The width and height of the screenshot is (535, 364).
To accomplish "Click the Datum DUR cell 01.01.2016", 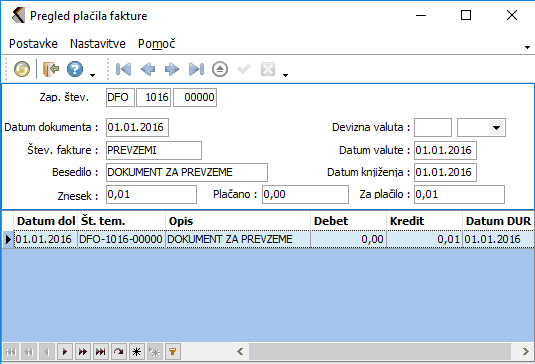I will [x=498, y=239].
